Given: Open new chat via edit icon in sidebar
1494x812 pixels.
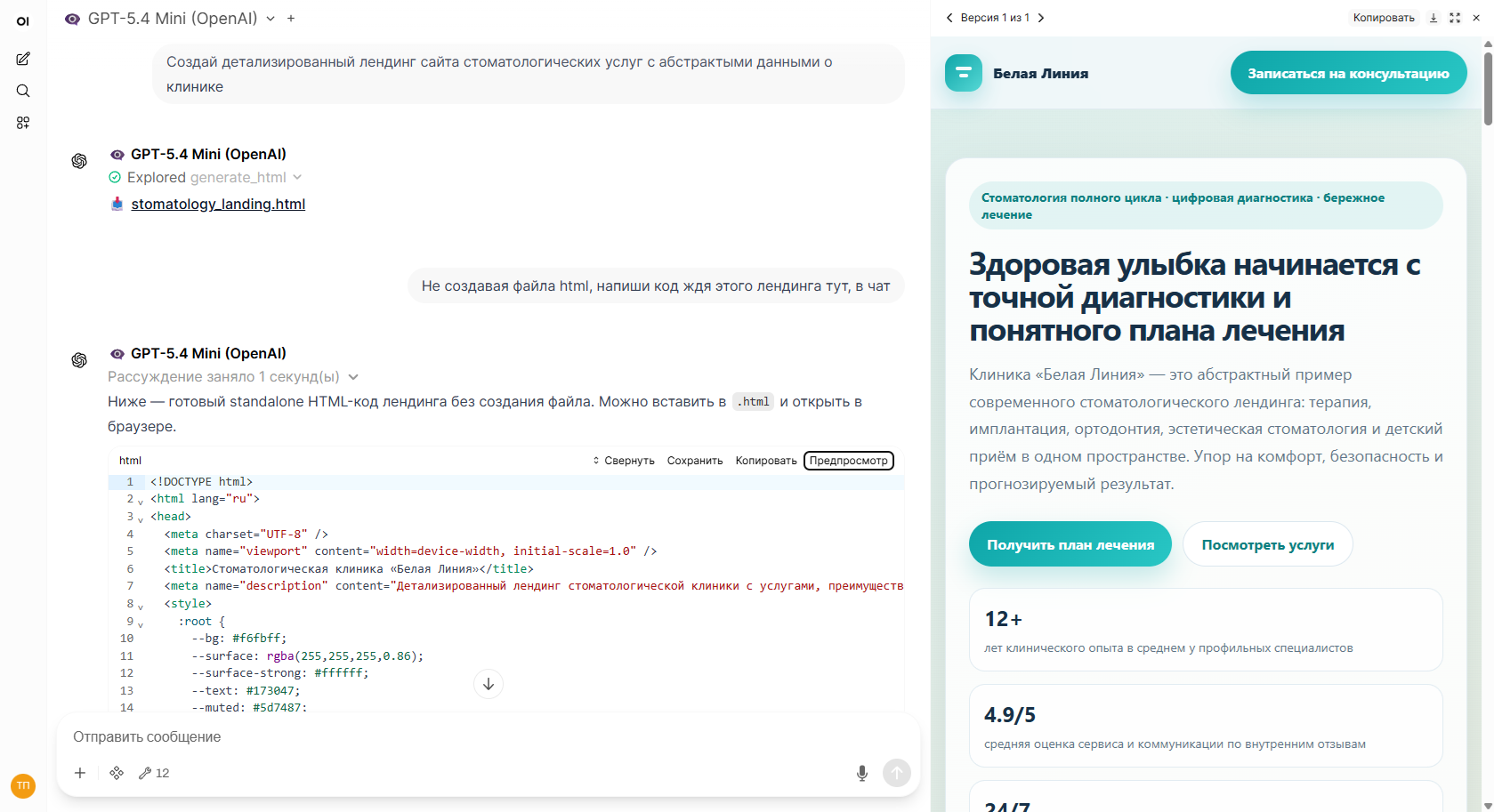Looking at the screenshot, I should 23,59.
